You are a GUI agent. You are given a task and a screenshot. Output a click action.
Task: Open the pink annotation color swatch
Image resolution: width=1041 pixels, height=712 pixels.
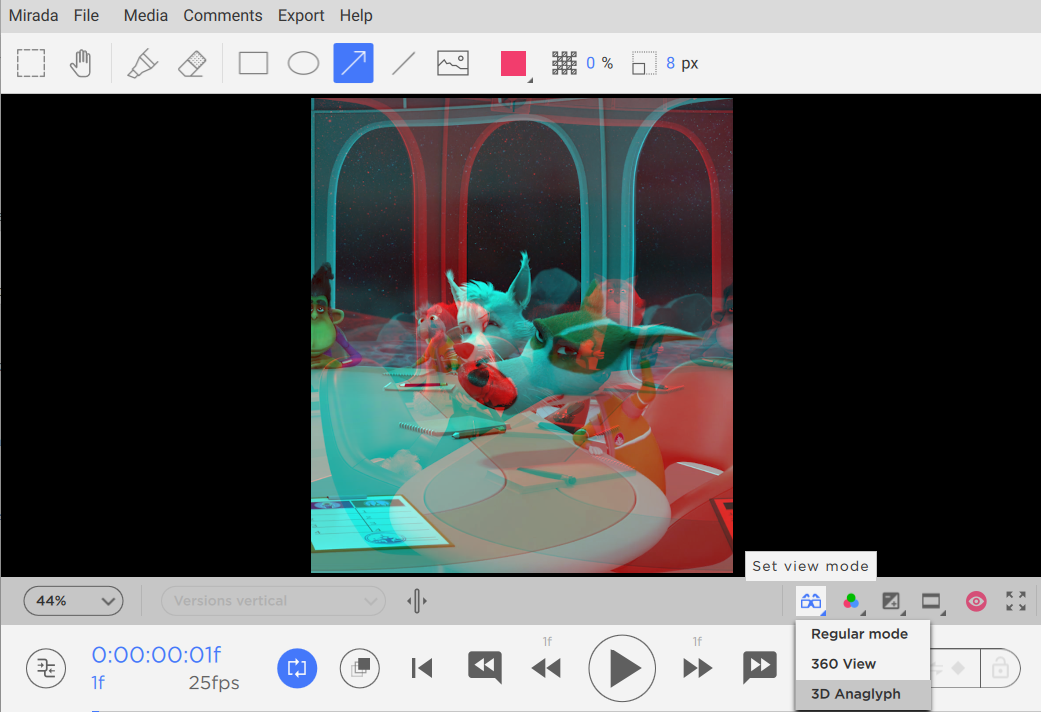tap(514, 64)
